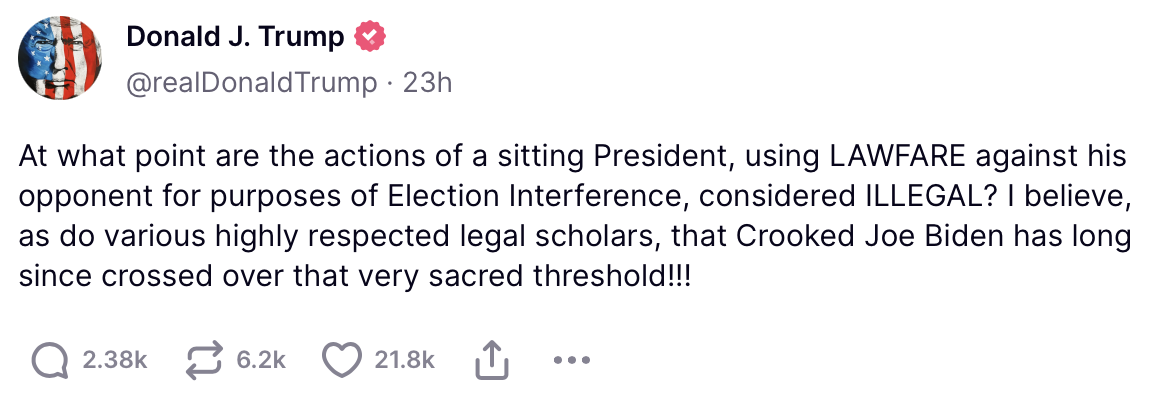Click the 23h post timestamp
Image resolution: width=1156 pixels, height=406 pixels.
pyautogui.click(x=427, y=82)
